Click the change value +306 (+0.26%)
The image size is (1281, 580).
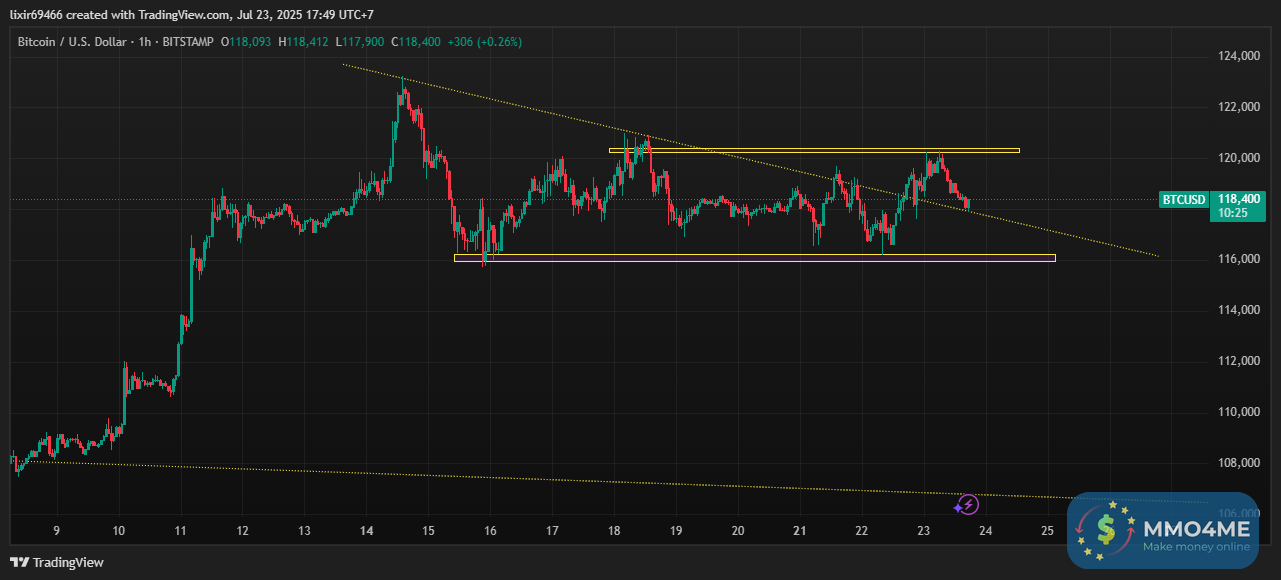486,41
